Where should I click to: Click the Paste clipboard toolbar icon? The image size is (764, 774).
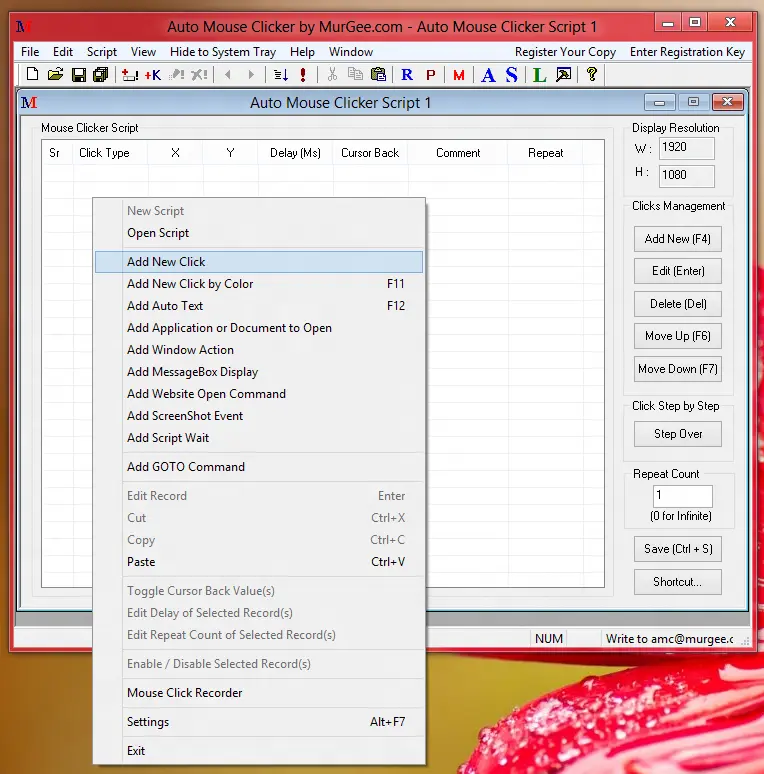(378, 75)
